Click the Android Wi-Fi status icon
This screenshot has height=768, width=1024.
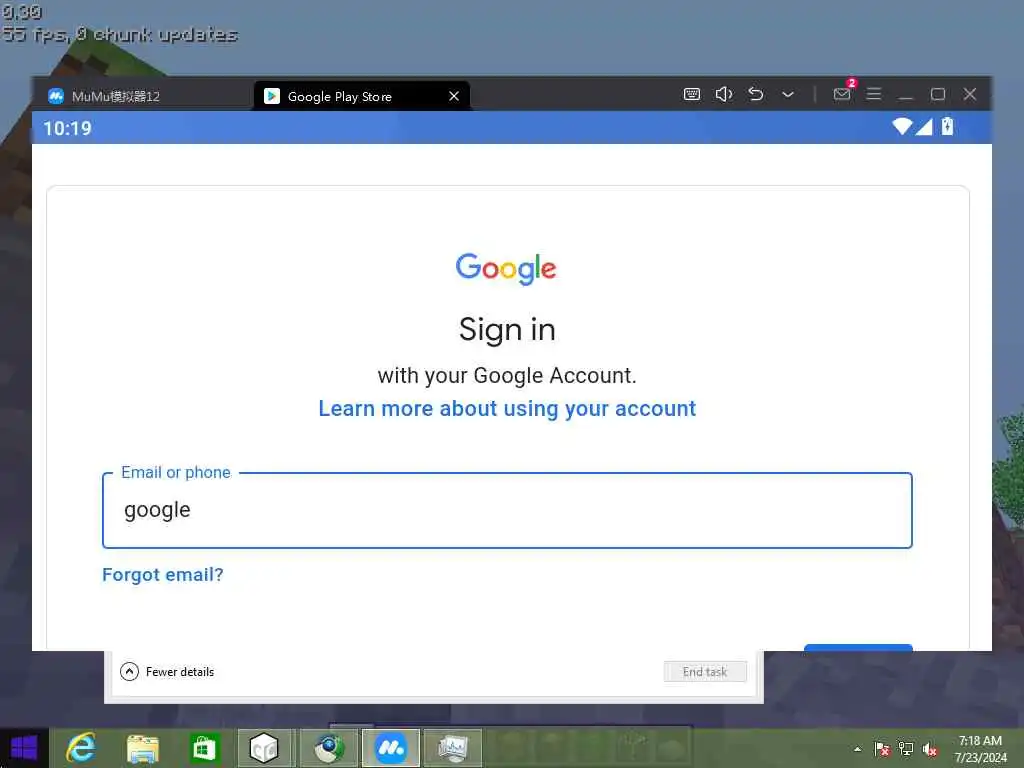(x=902, y=127)
